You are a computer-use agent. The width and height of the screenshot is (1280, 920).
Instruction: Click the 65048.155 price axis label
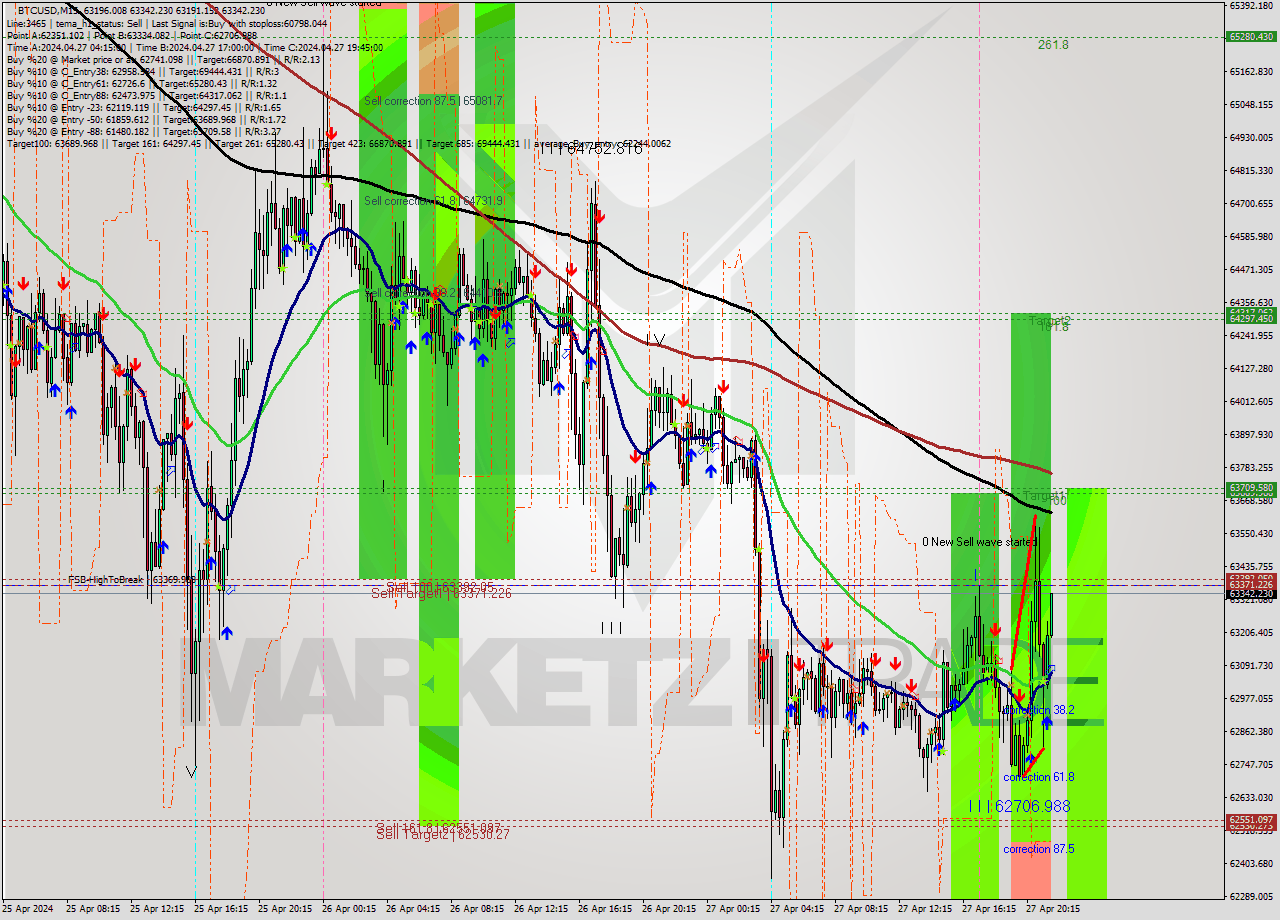tap(1250, 104)
